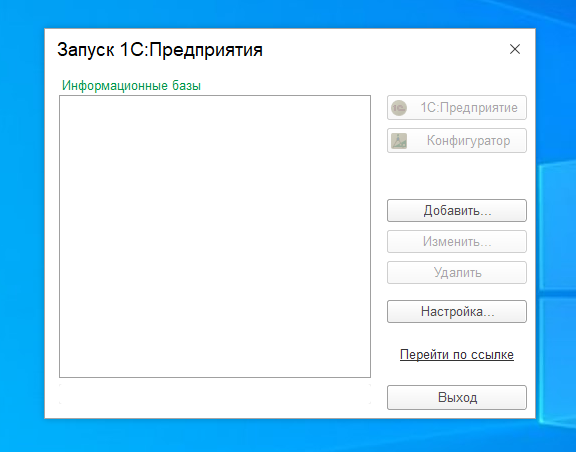Add a new infobase via Добавить...
Image resolution: width=576 pixels, height=452 pixels.
coord(457,211)
